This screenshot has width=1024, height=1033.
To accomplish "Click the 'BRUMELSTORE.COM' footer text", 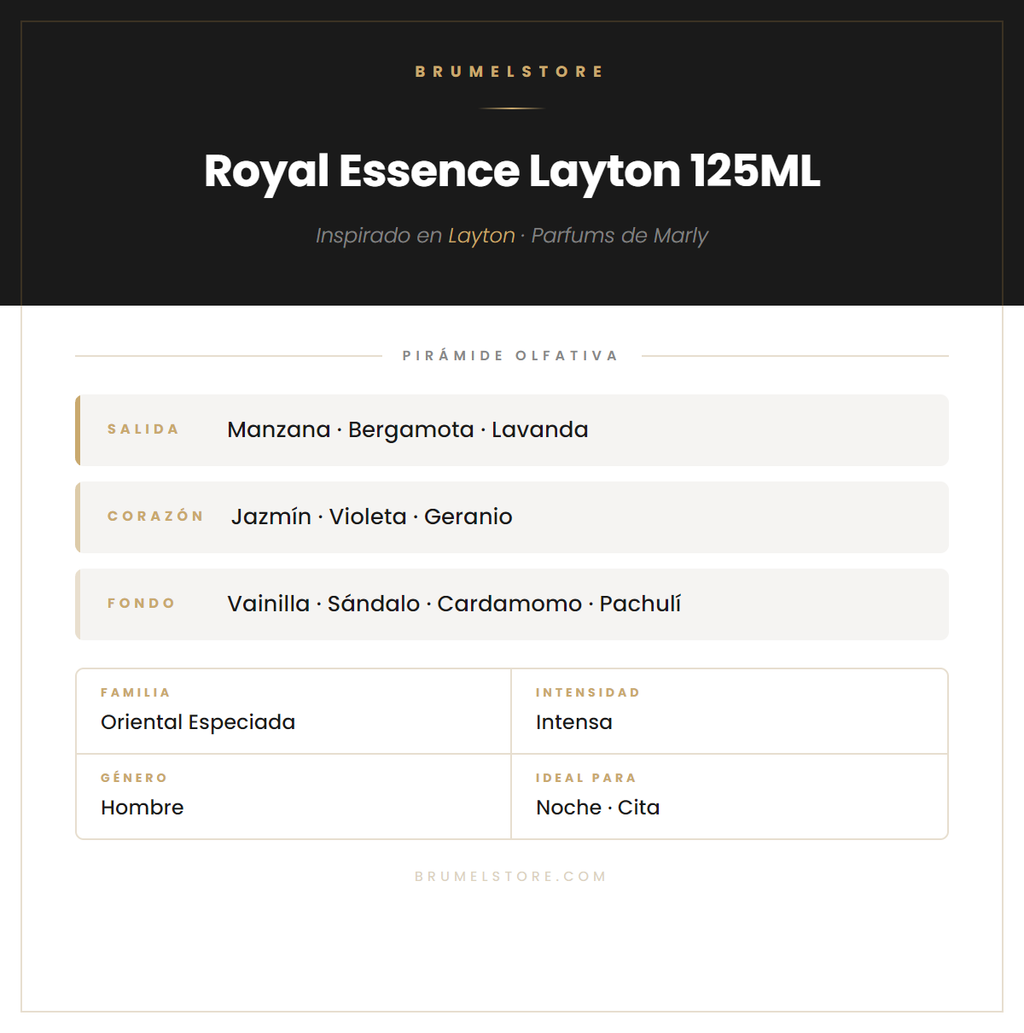I will tap(511, 876).
